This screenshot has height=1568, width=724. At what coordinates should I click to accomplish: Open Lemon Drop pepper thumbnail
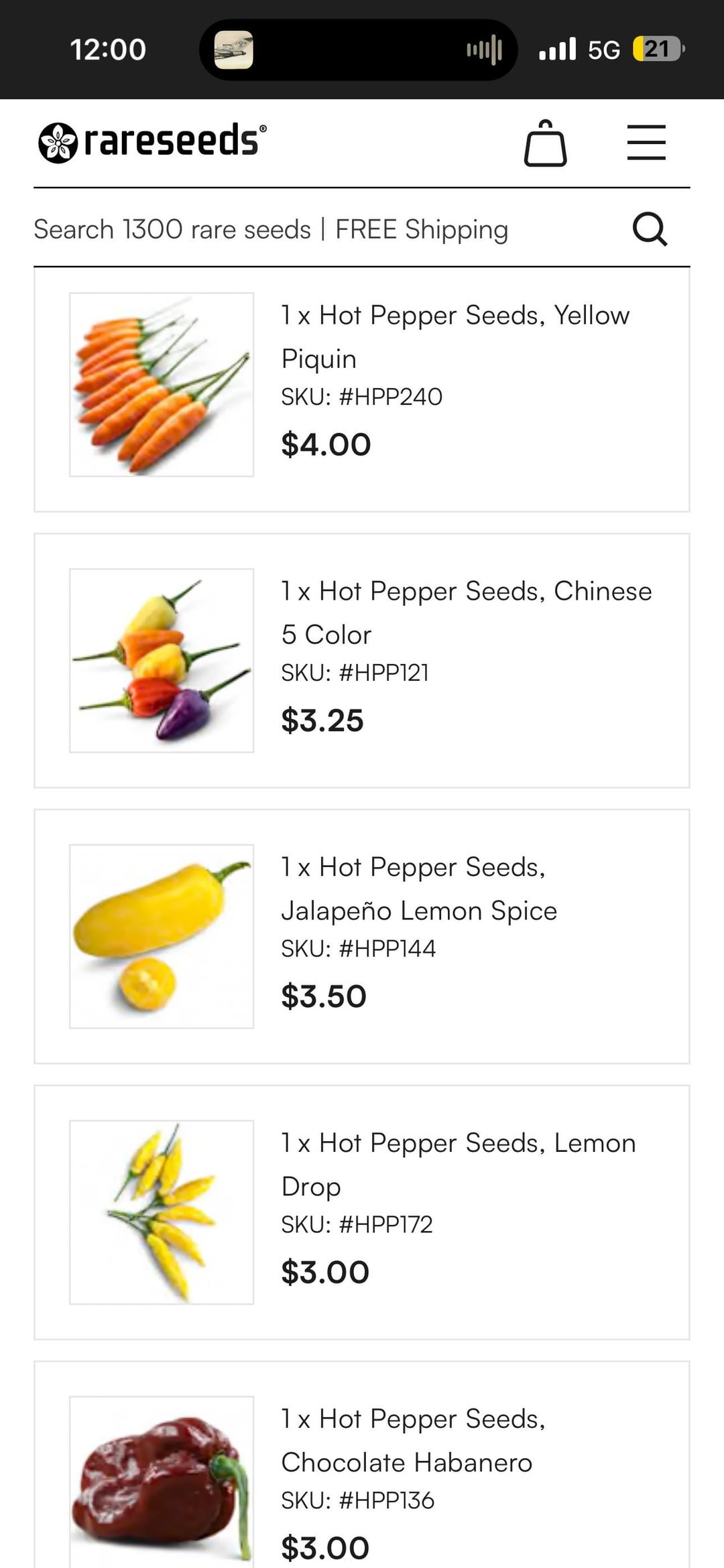pos(162,1212)
